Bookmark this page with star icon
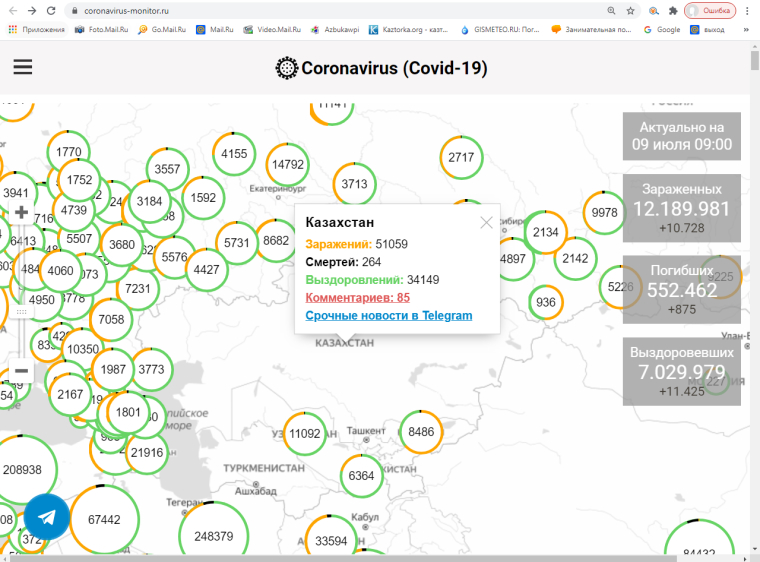This screenshot has height=562, width=760. [x=630, y=10]
